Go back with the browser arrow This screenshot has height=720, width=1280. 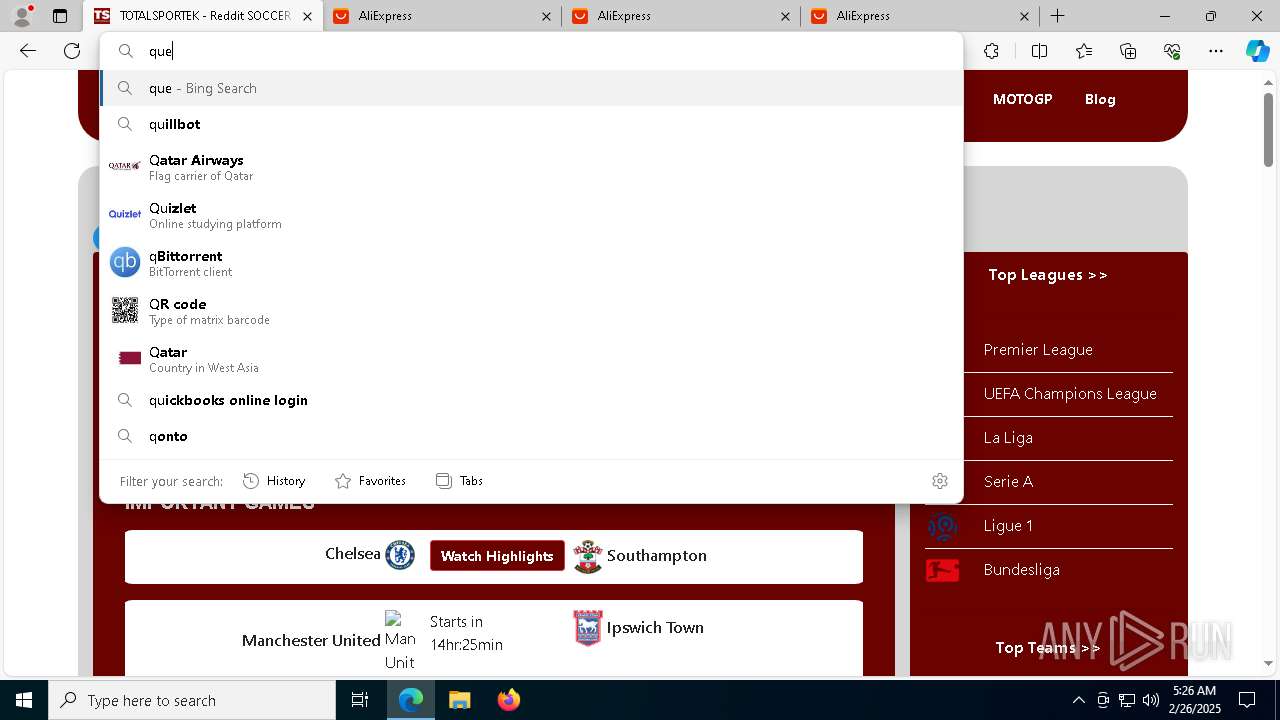click(x=28, y=51)
